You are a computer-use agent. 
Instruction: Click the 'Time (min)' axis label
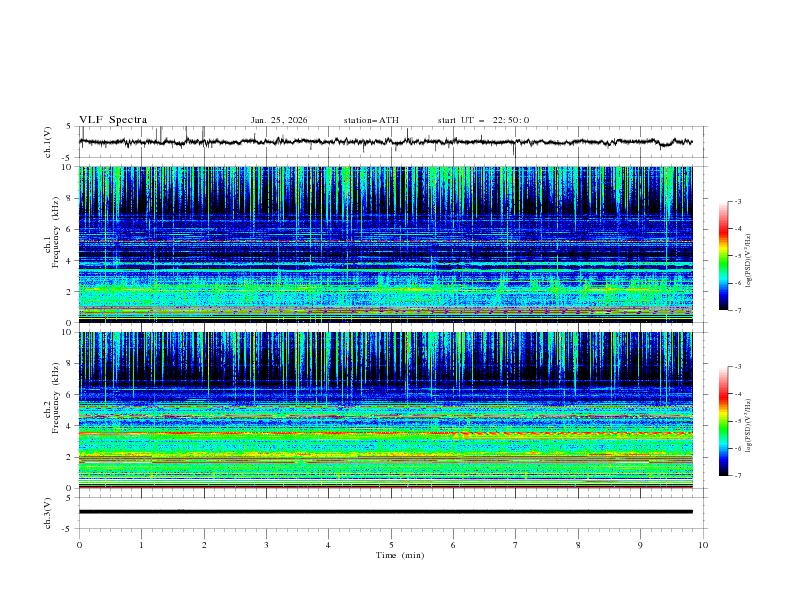pos(400,555)
